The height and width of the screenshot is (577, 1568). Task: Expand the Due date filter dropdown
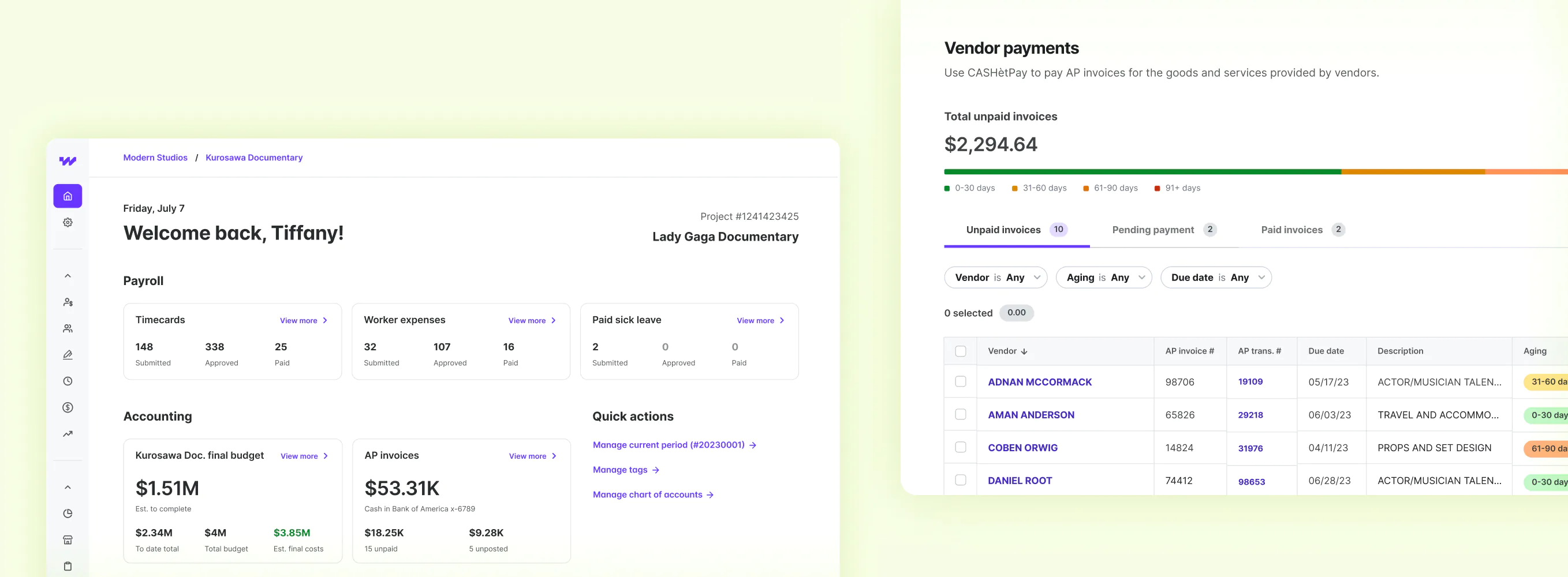[x=1216, y=277]
